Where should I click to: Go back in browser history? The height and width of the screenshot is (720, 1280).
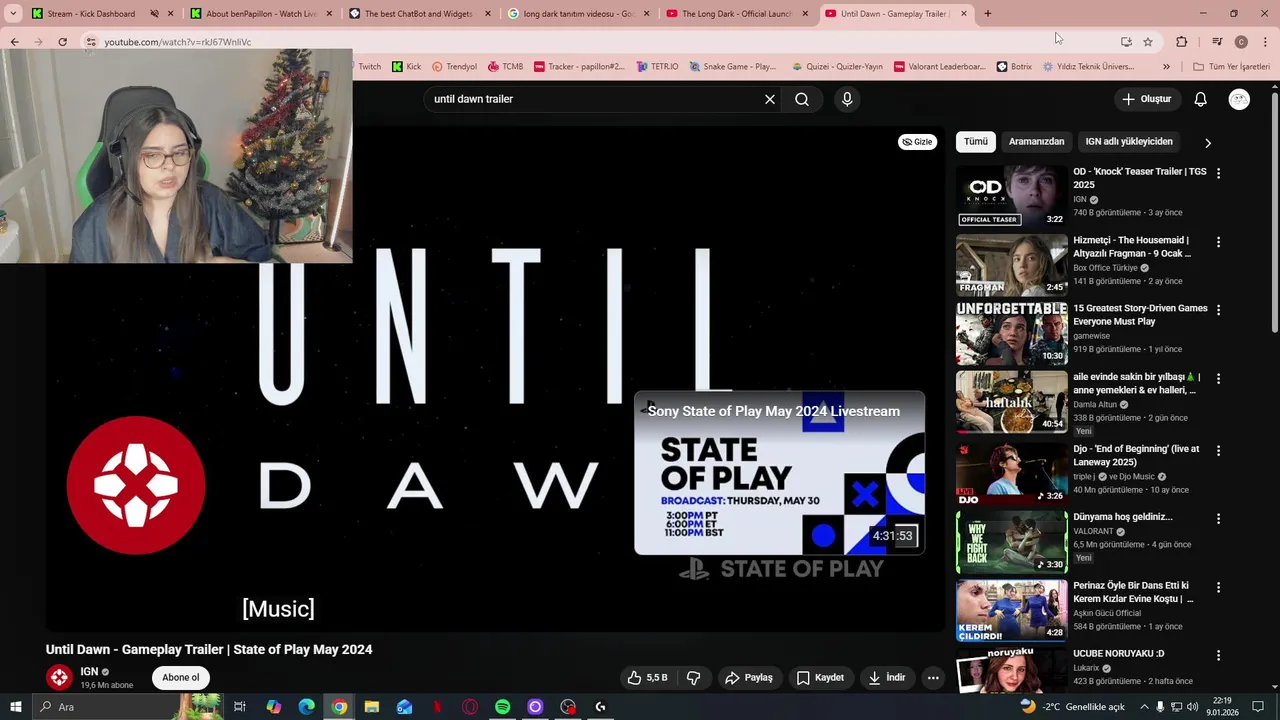14,42
